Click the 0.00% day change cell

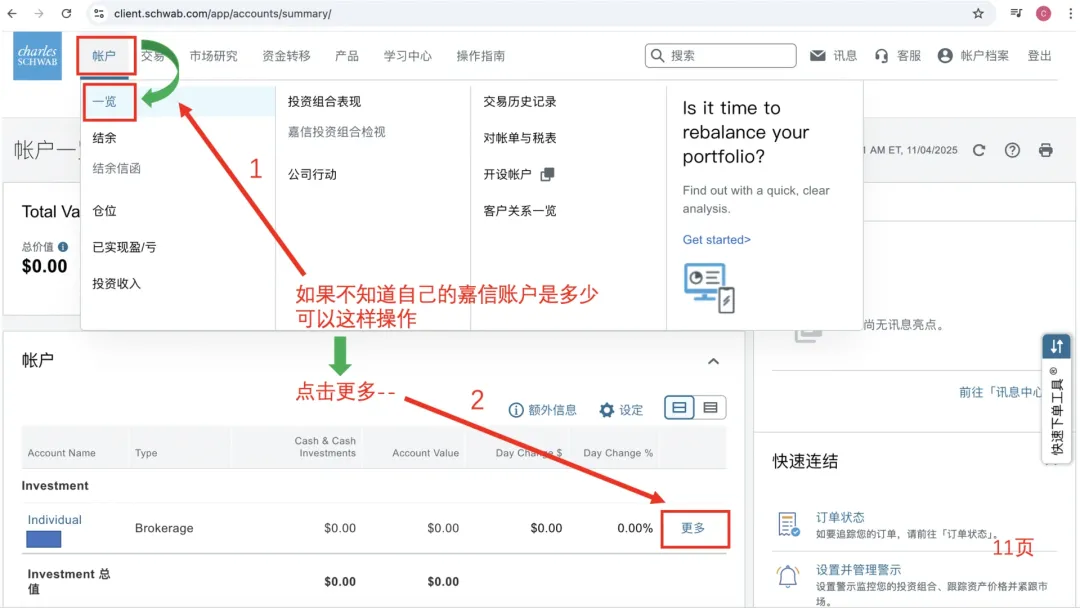tap(634, 528)
